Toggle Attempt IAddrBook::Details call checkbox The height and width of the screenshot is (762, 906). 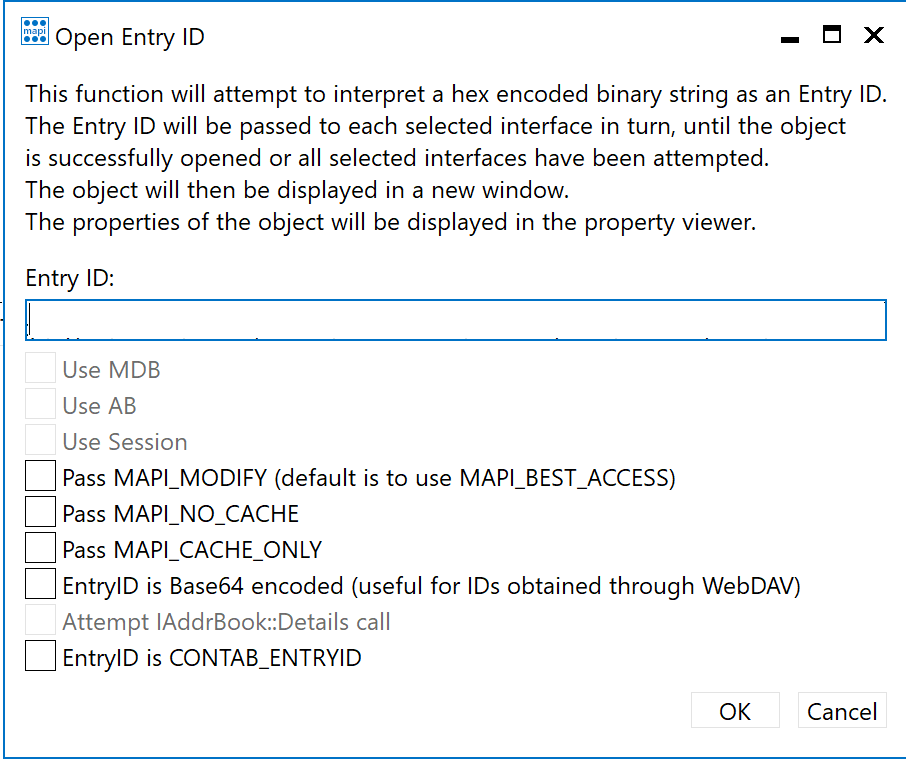point(40,621)
